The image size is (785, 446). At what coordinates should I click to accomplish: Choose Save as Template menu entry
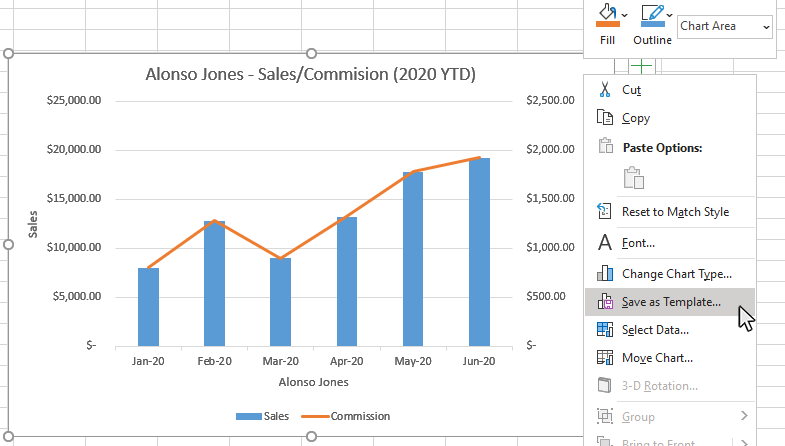point(670,302)
